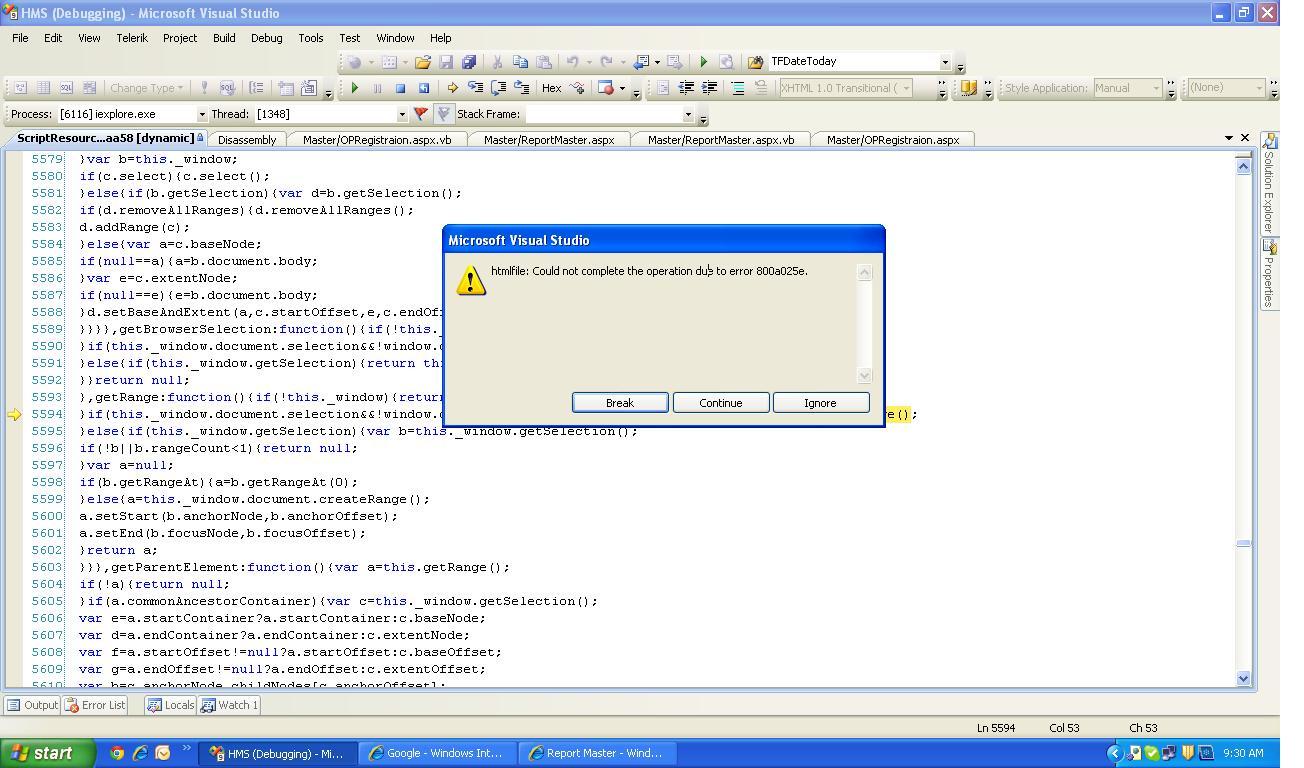Open the (None) target rule dropdown

click(1259, 88)
